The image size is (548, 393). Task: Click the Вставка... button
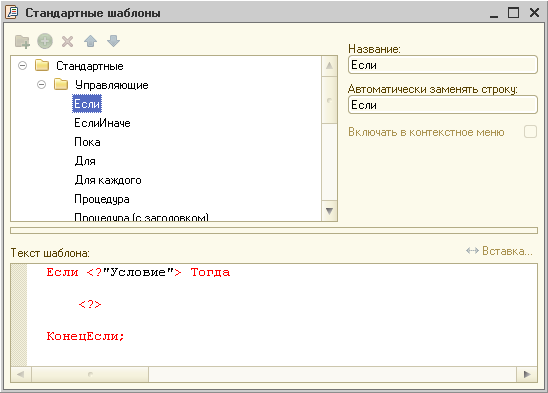[x=499, y=251]
